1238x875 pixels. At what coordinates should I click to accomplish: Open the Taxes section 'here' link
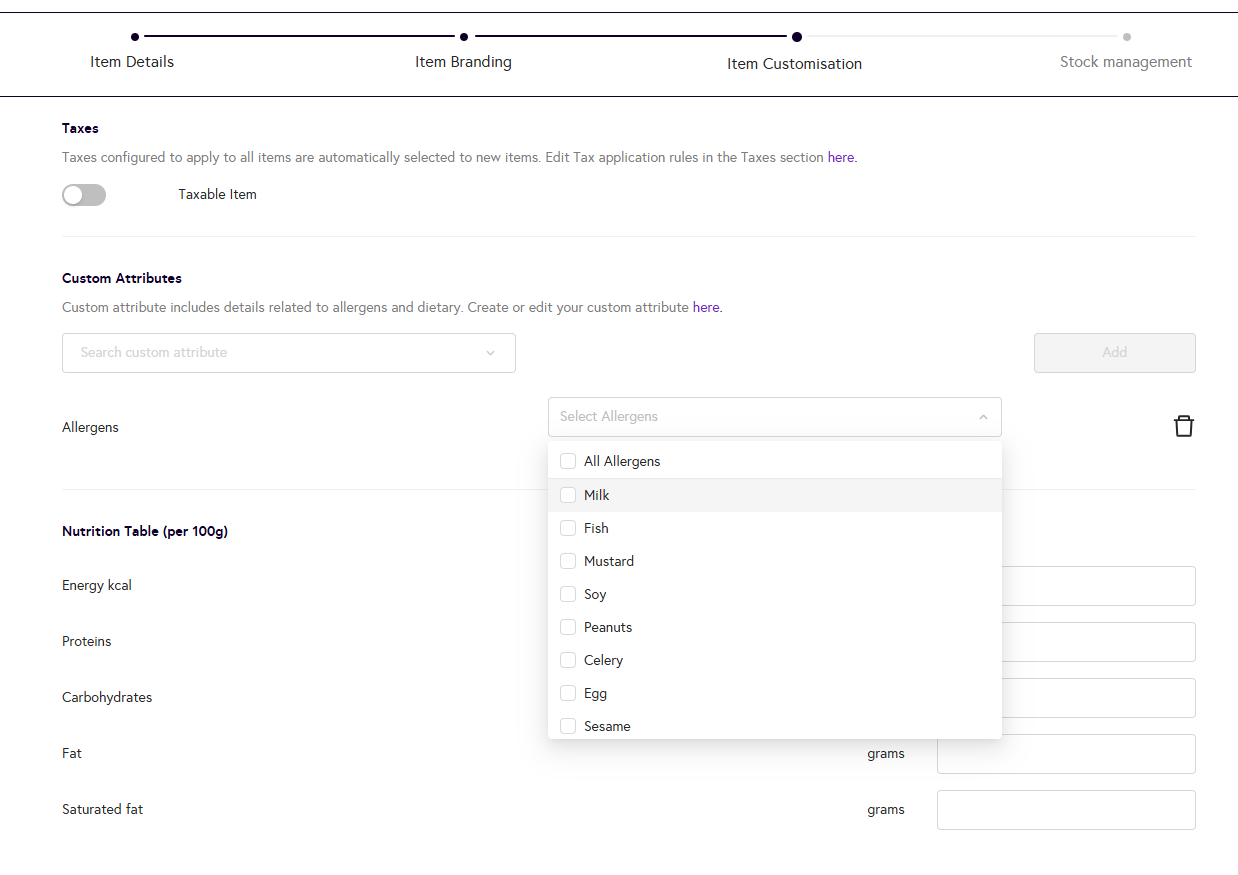(x=840, y=158)
